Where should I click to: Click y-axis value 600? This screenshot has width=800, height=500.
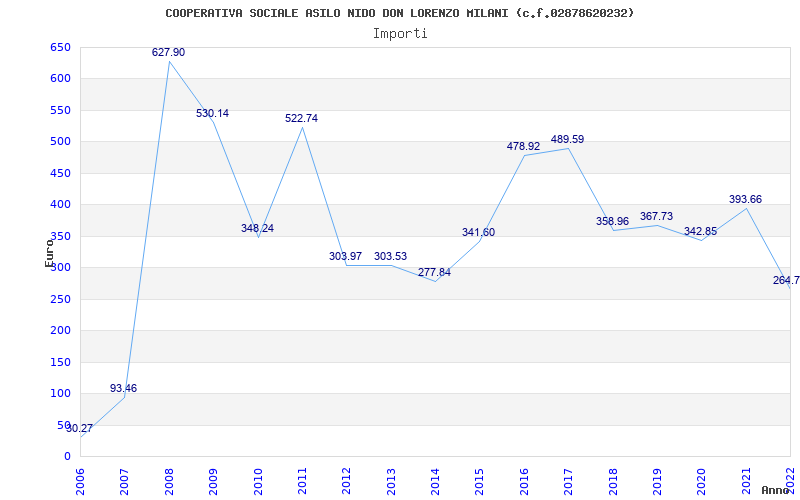[x=60, y=79]
